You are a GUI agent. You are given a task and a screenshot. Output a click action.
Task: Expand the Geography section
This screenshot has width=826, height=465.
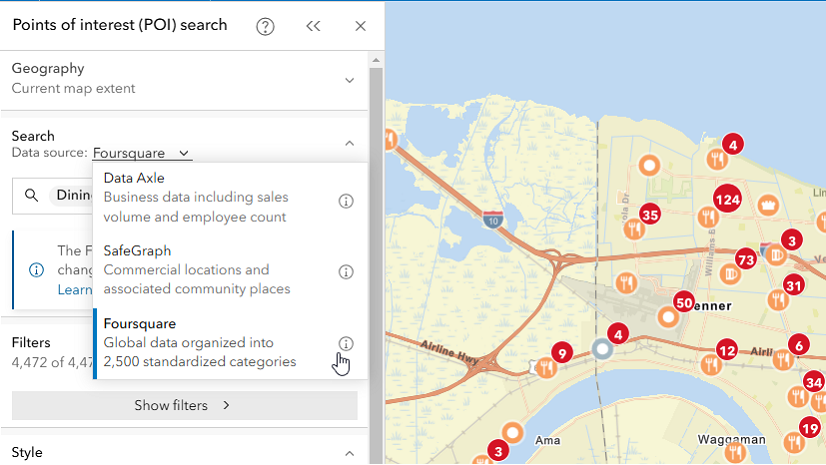pyautogui.click(x=349, y=80)
